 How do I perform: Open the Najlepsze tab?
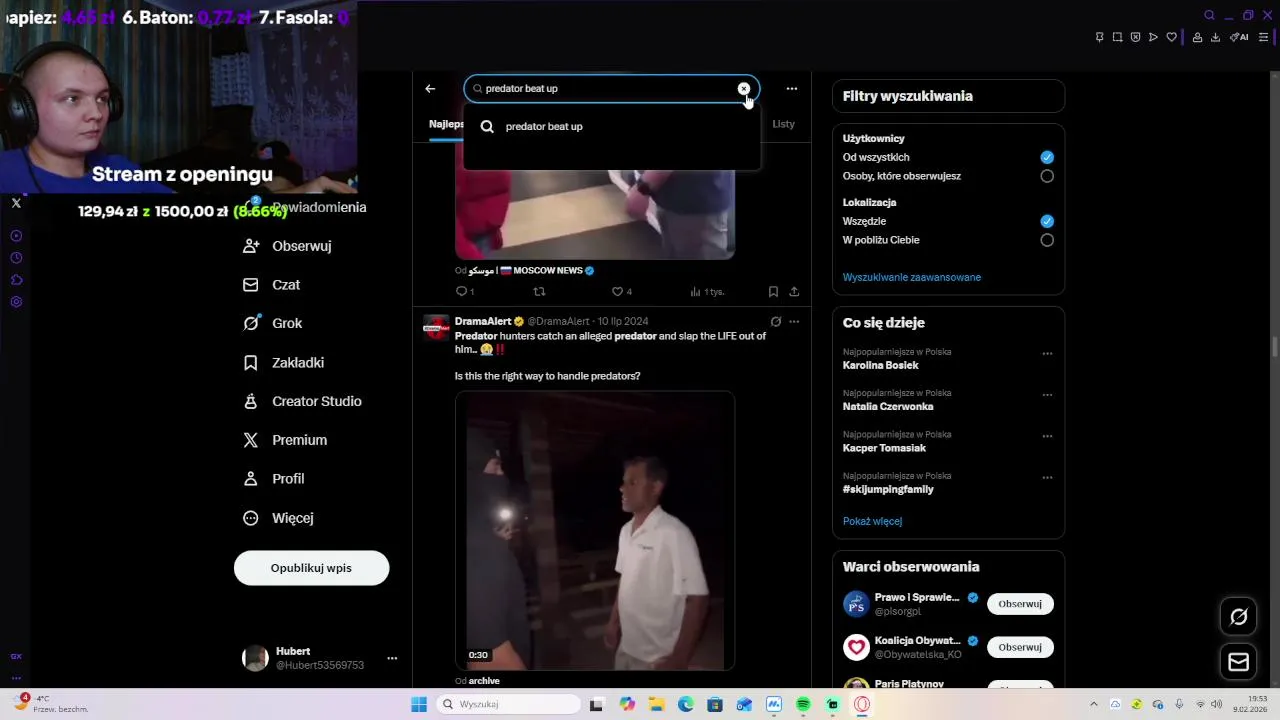[x=446, y=124]
